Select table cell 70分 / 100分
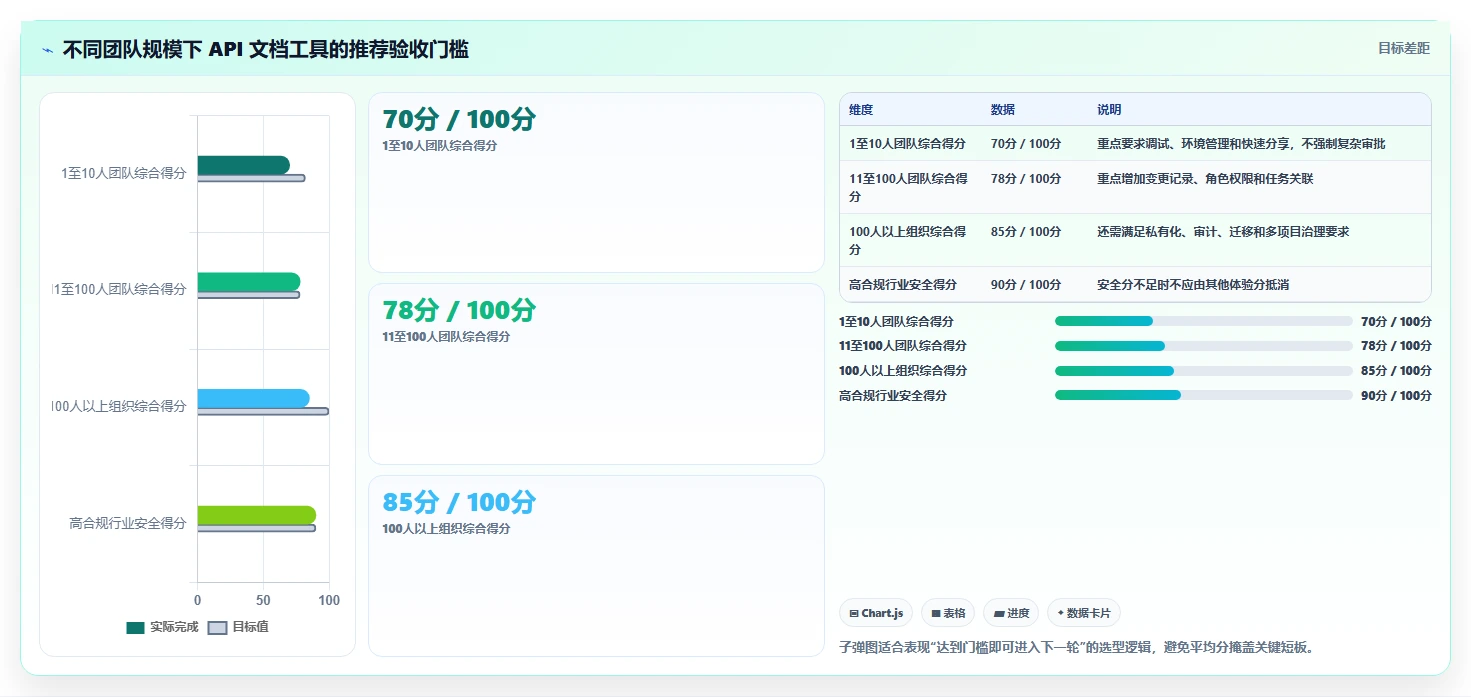 1026,144
